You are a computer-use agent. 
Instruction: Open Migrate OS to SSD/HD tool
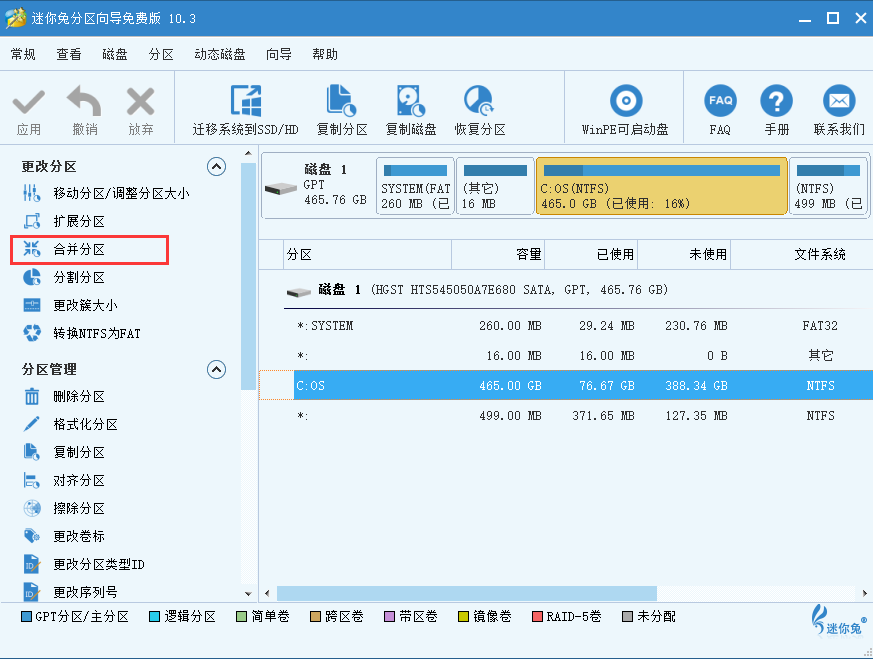click(x=246, y=111)
